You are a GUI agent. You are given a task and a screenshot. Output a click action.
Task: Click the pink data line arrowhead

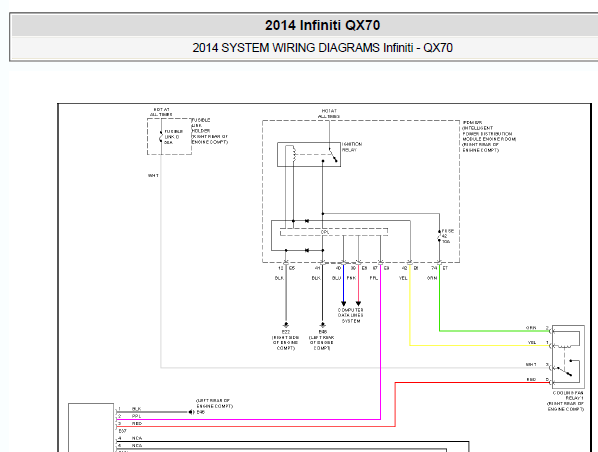click(x=358, y=304)
